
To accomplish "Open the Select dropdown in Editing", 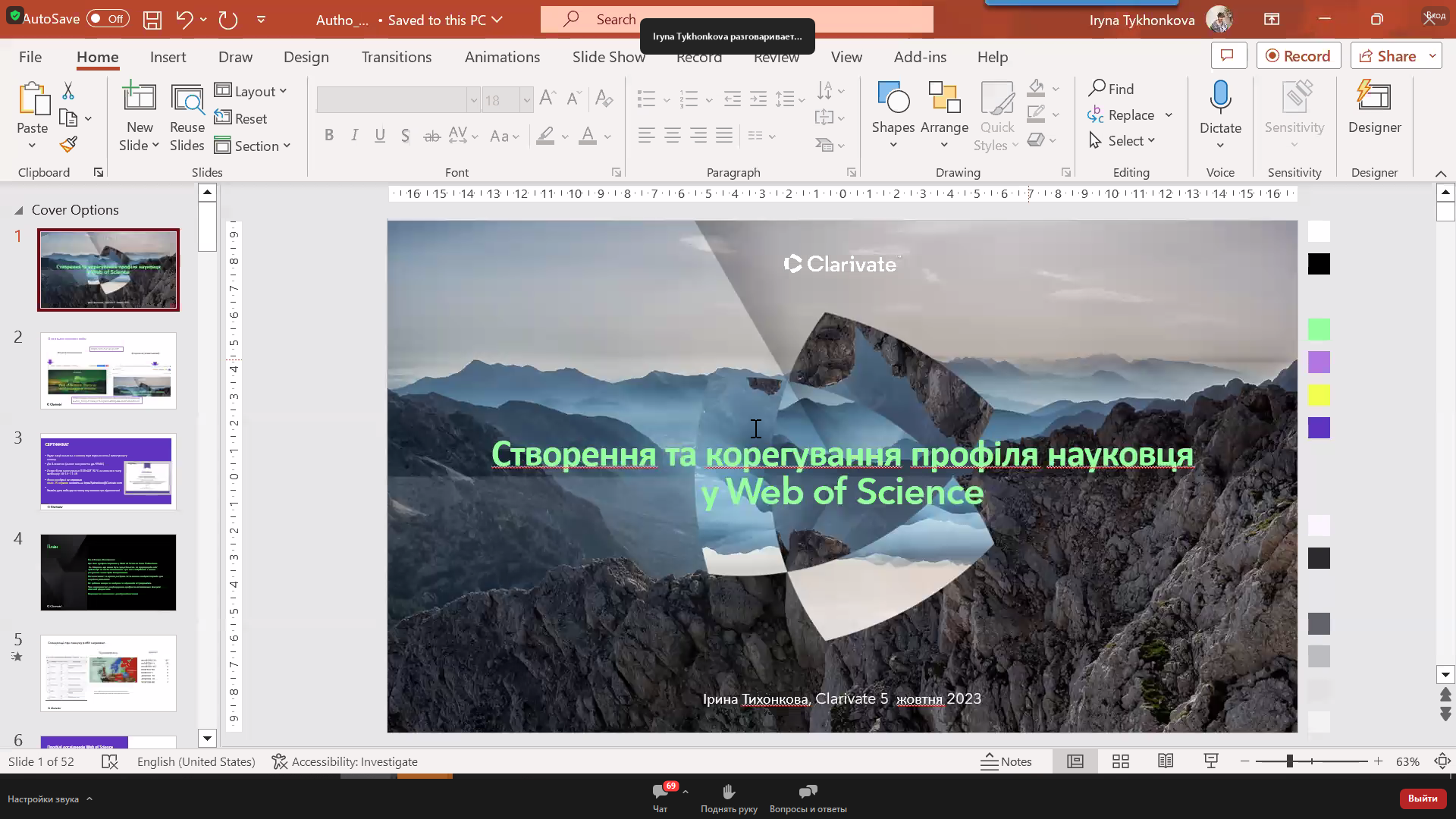I will pyautogui.click(x=1122, y=141).
